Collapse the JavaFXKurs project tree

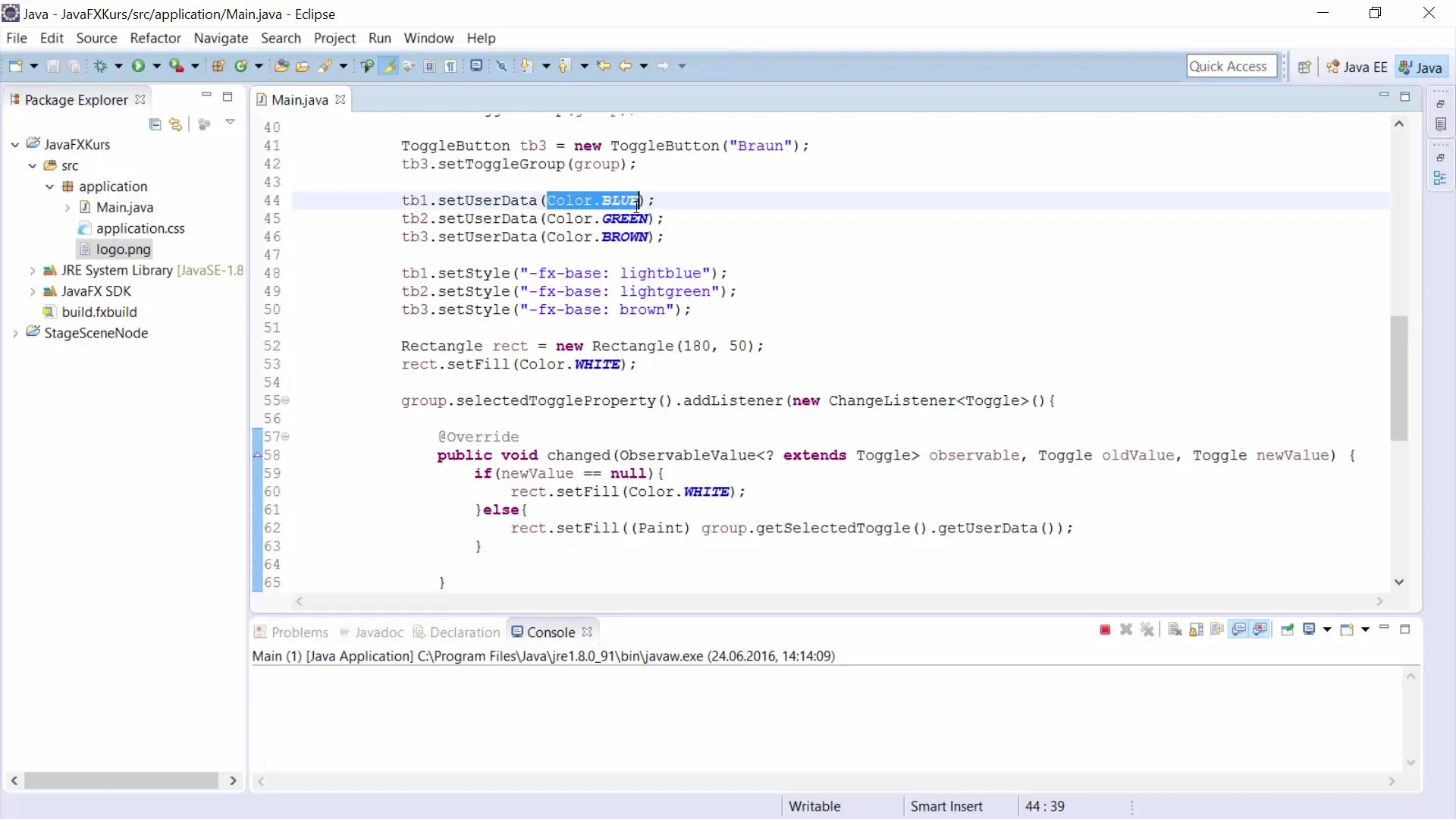click(15, 145)
